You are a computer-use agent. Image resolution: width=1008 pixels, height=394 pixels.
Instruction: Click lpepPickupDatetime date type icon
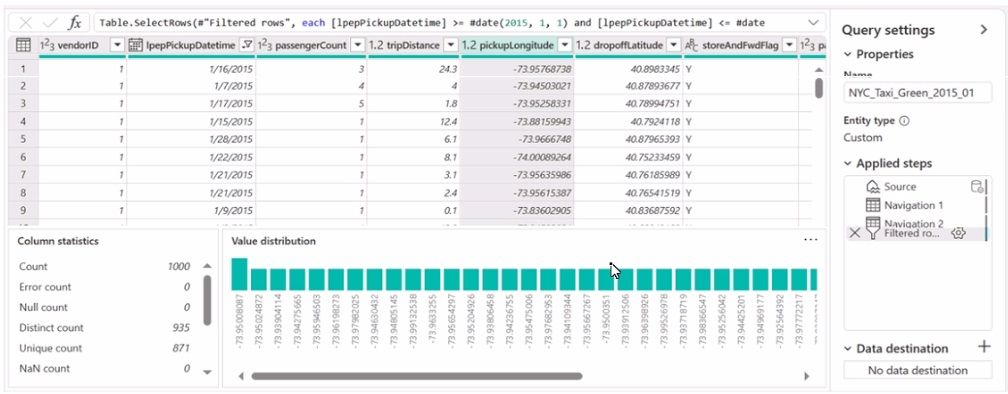tap(136, 46)
